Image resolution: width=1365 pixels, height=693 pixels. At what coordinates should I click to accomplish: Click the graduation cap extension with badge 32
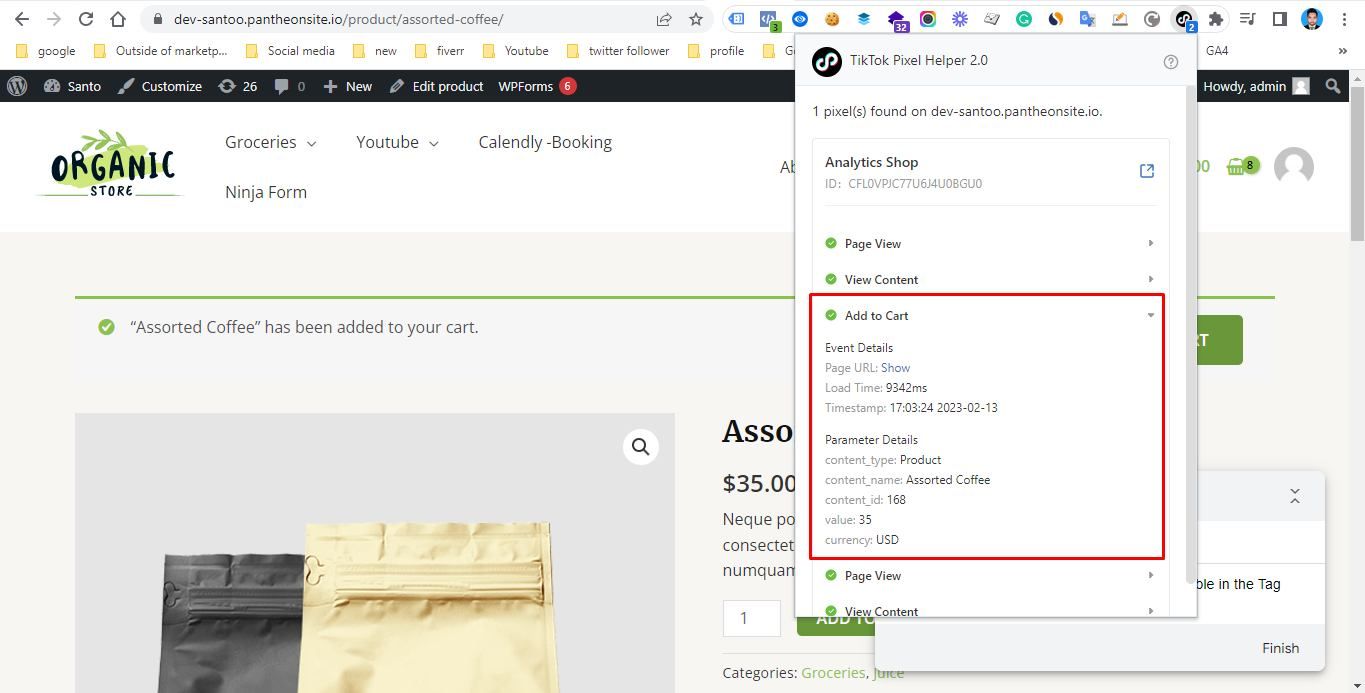896,19
